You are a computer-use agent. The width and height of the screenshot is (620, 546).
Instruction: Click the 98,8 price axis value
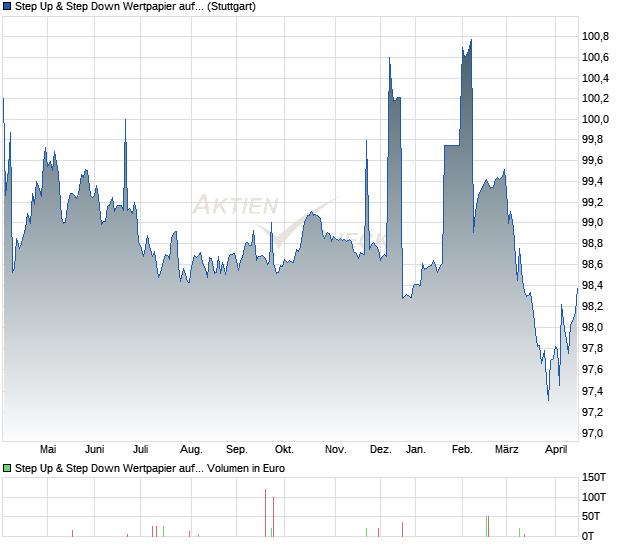[592, 243]
